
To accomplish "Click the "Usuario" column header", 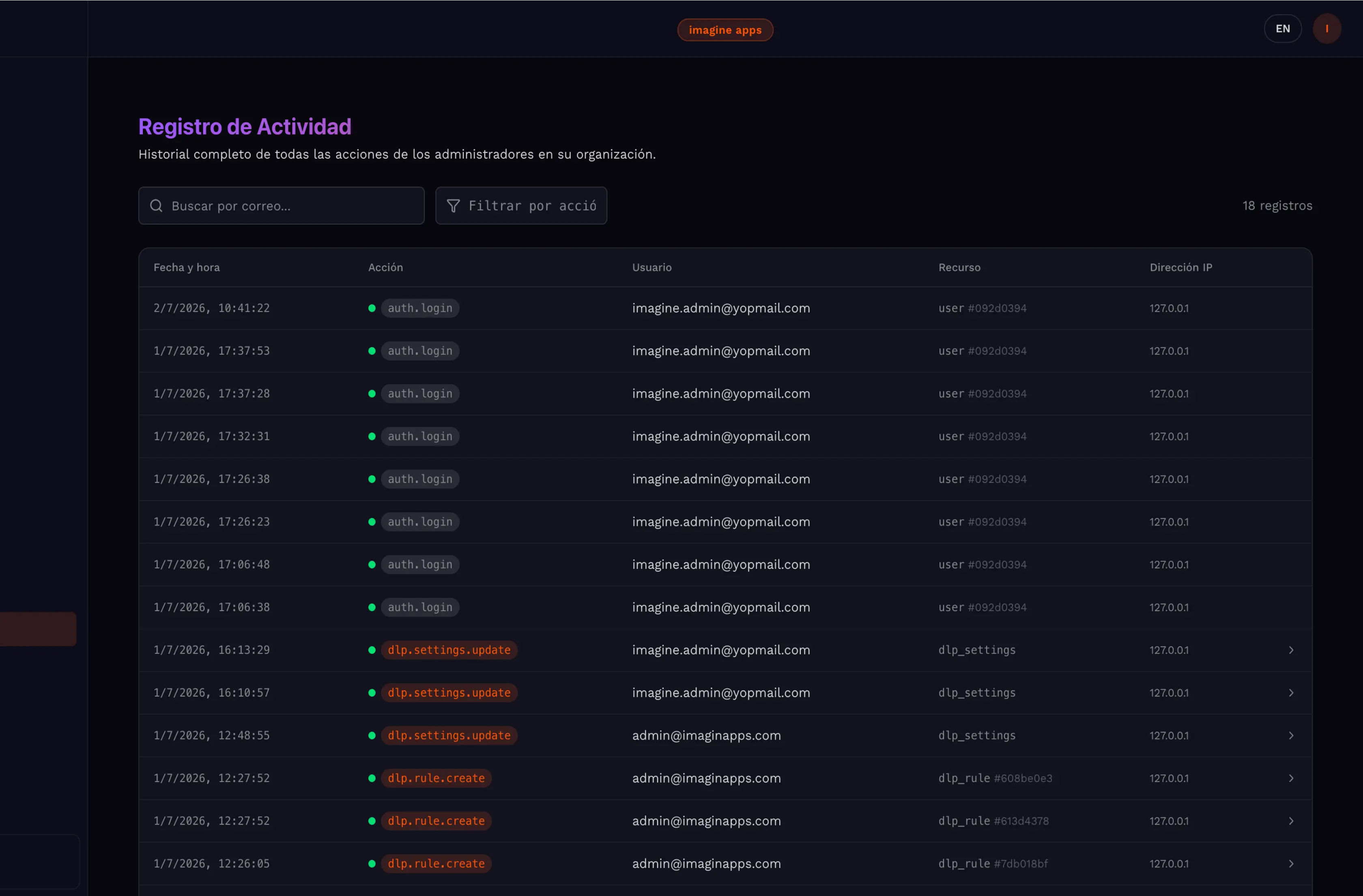I will click(x=652, y=267).
